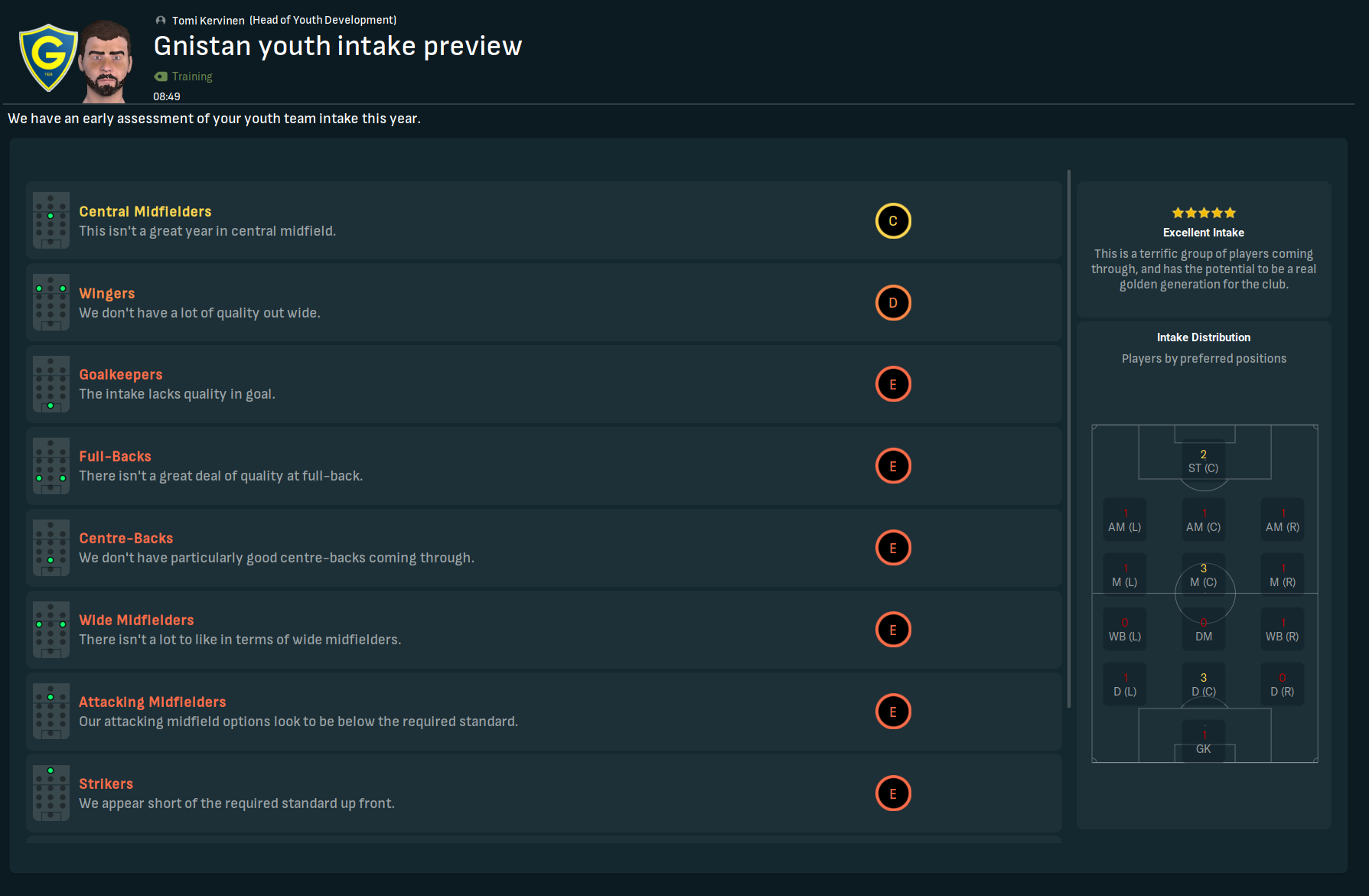Click the 08:49 message timestamp
1369x896 pixels.
pyautogui.click(x=167, y=96)
